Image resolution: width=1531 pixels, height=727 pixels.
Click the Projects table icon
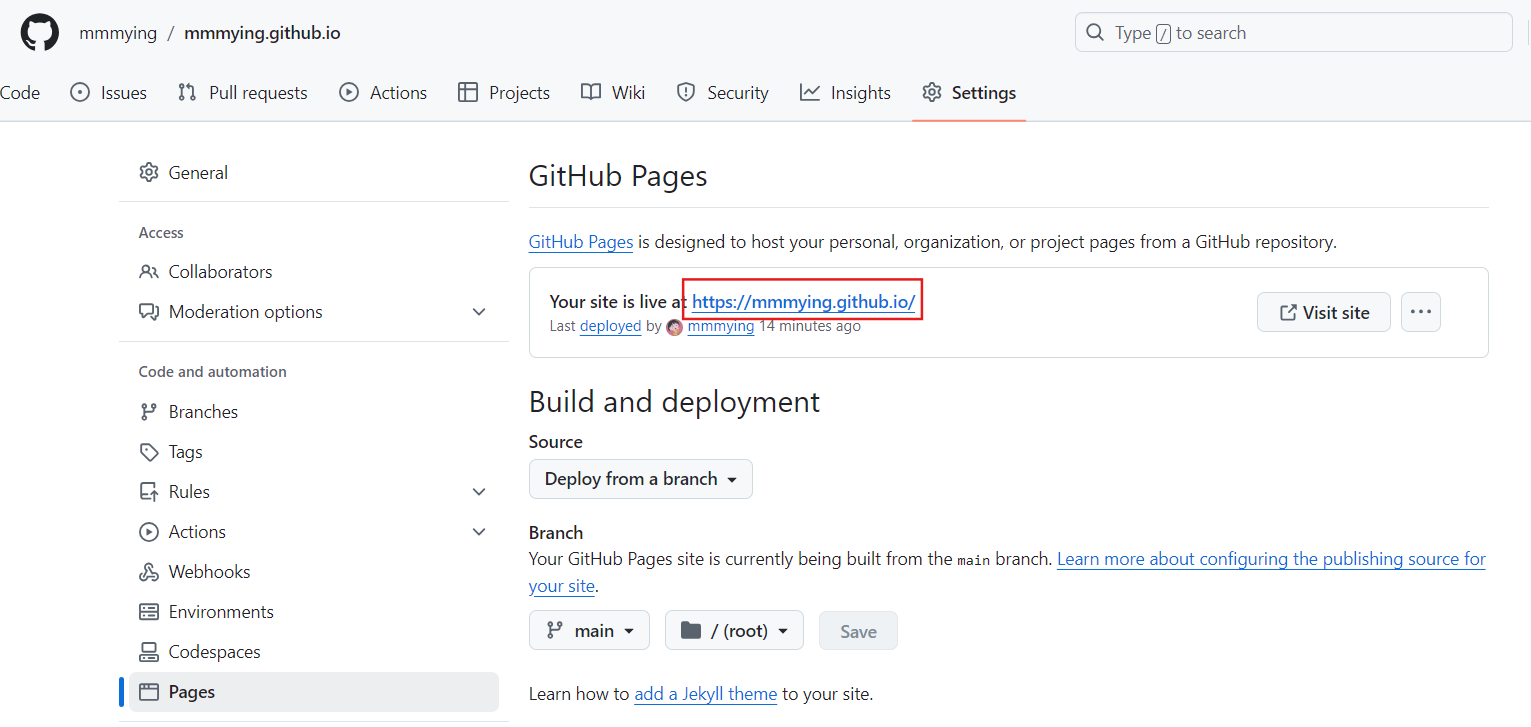click(468, 92)
